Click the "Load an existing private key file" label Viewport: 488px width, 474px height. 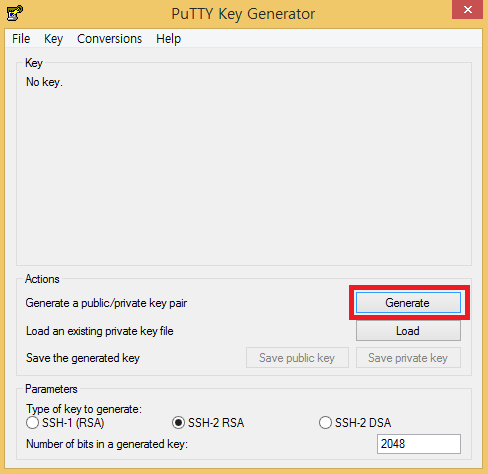(100, 331)
